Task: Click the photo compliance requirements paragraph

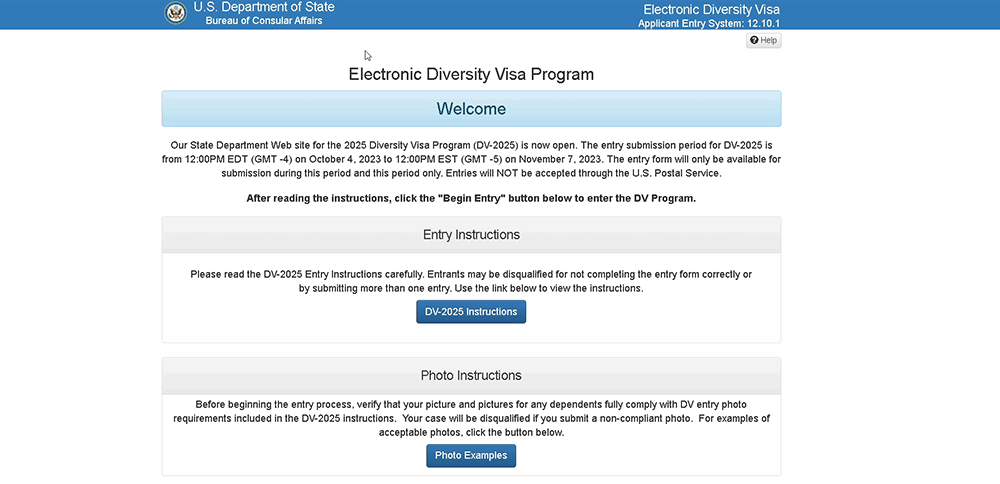Action: click(x=471, y=418)
